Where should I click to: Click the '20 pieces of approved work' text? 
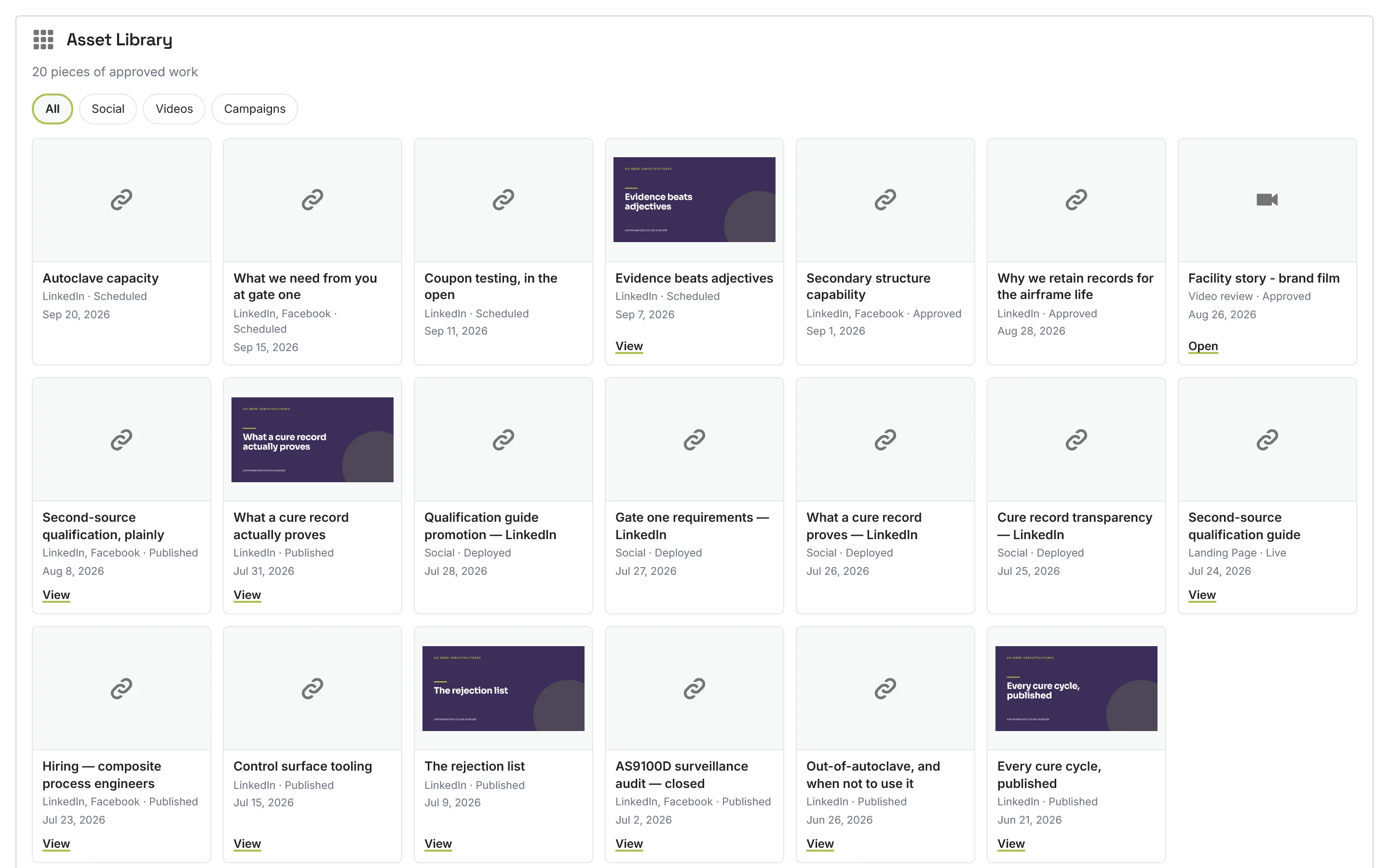(x=115, y=72)
